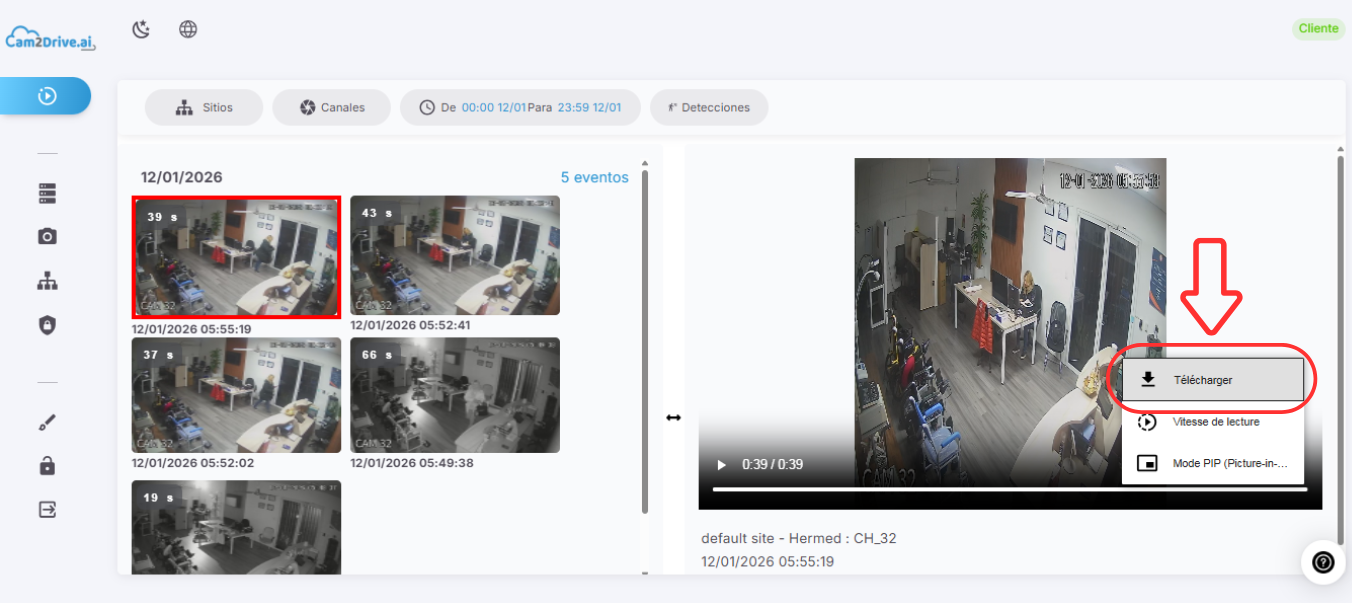Click the '0:39 / 0:39' playback time
Viewport: 1352px width, 603px height.
[772, 465]
